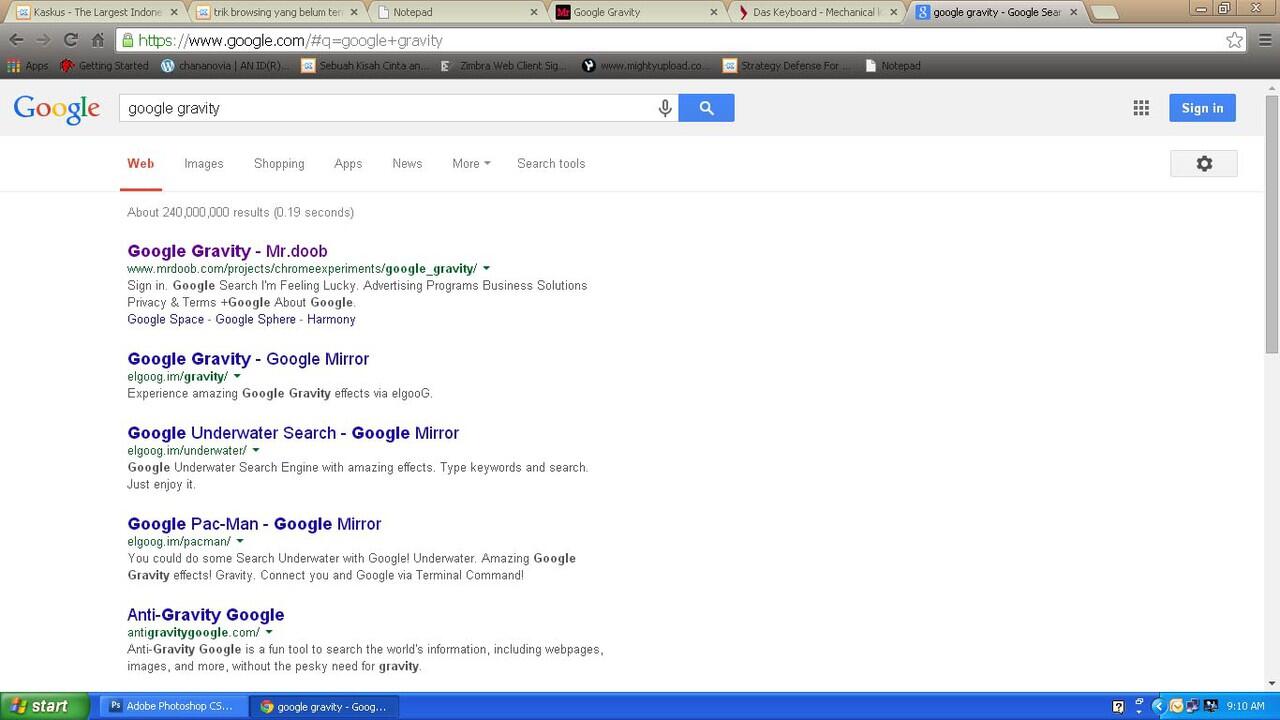1280x720 pixels.
Task: Switch to Das Keyboard tab
Action: (817, 13)
